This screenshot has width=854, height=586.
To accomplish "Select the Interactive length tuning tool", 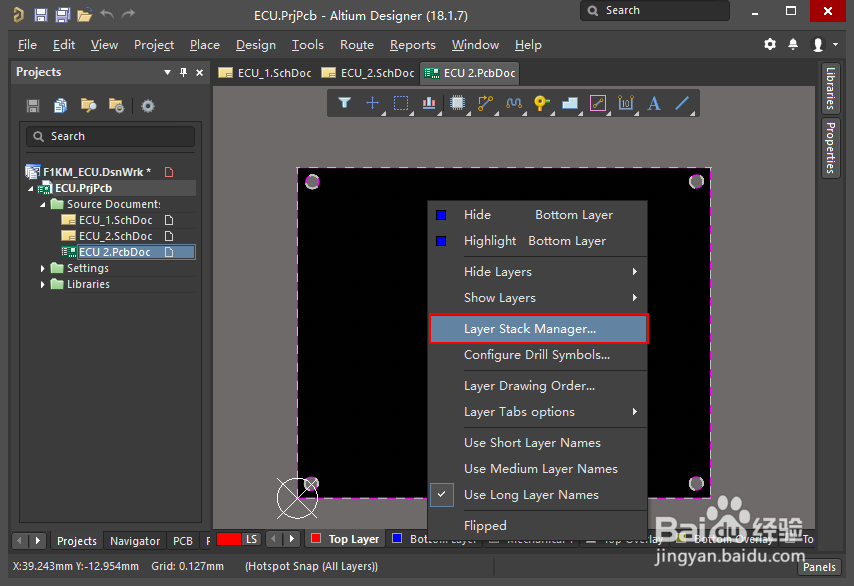I will tap(514, 103).
